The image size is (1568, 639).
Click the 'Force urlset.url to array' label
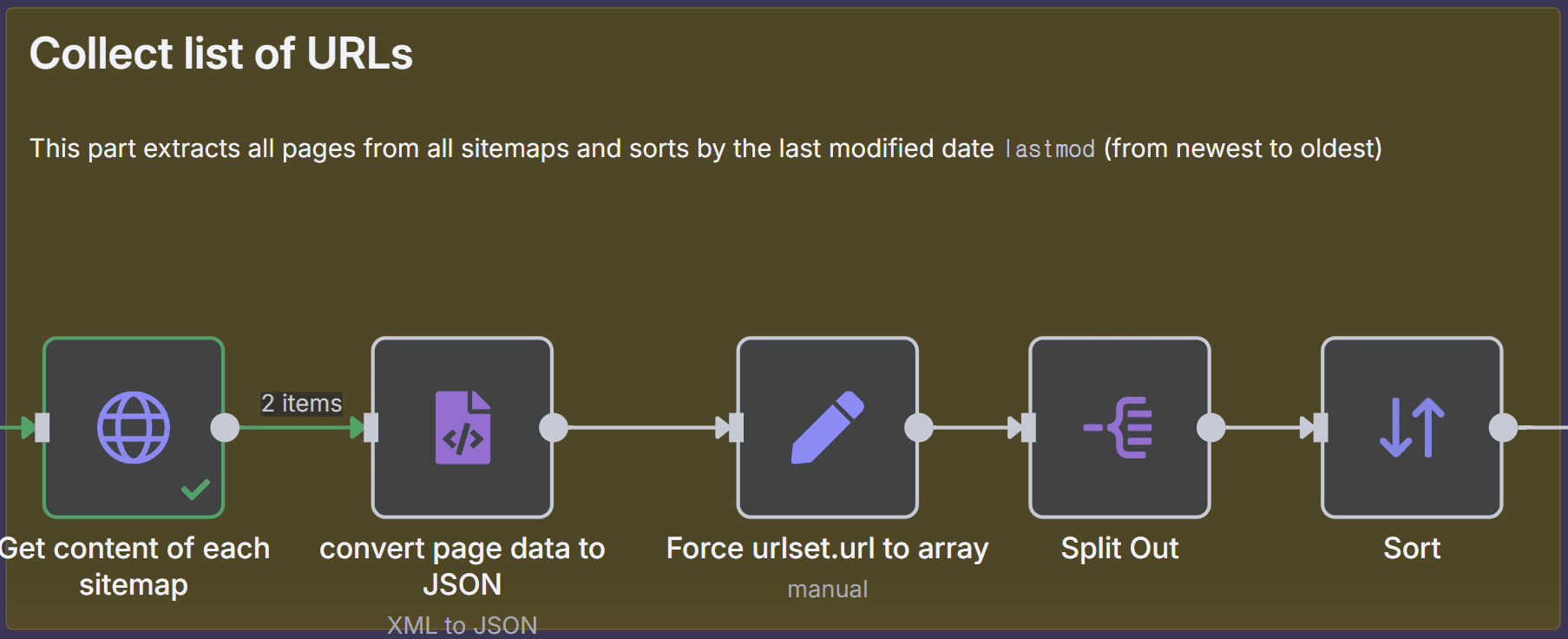click(x=828, y=549)
